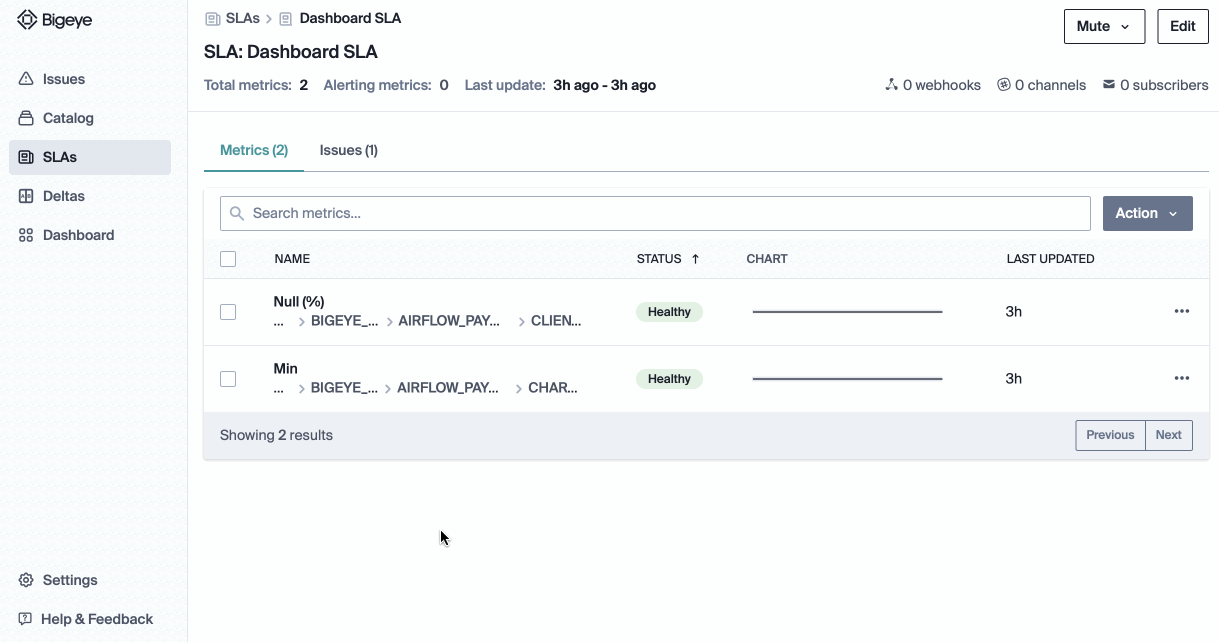Open more options for Min row
This screenshot has width=1219, height=642.
click(1182, 378)
